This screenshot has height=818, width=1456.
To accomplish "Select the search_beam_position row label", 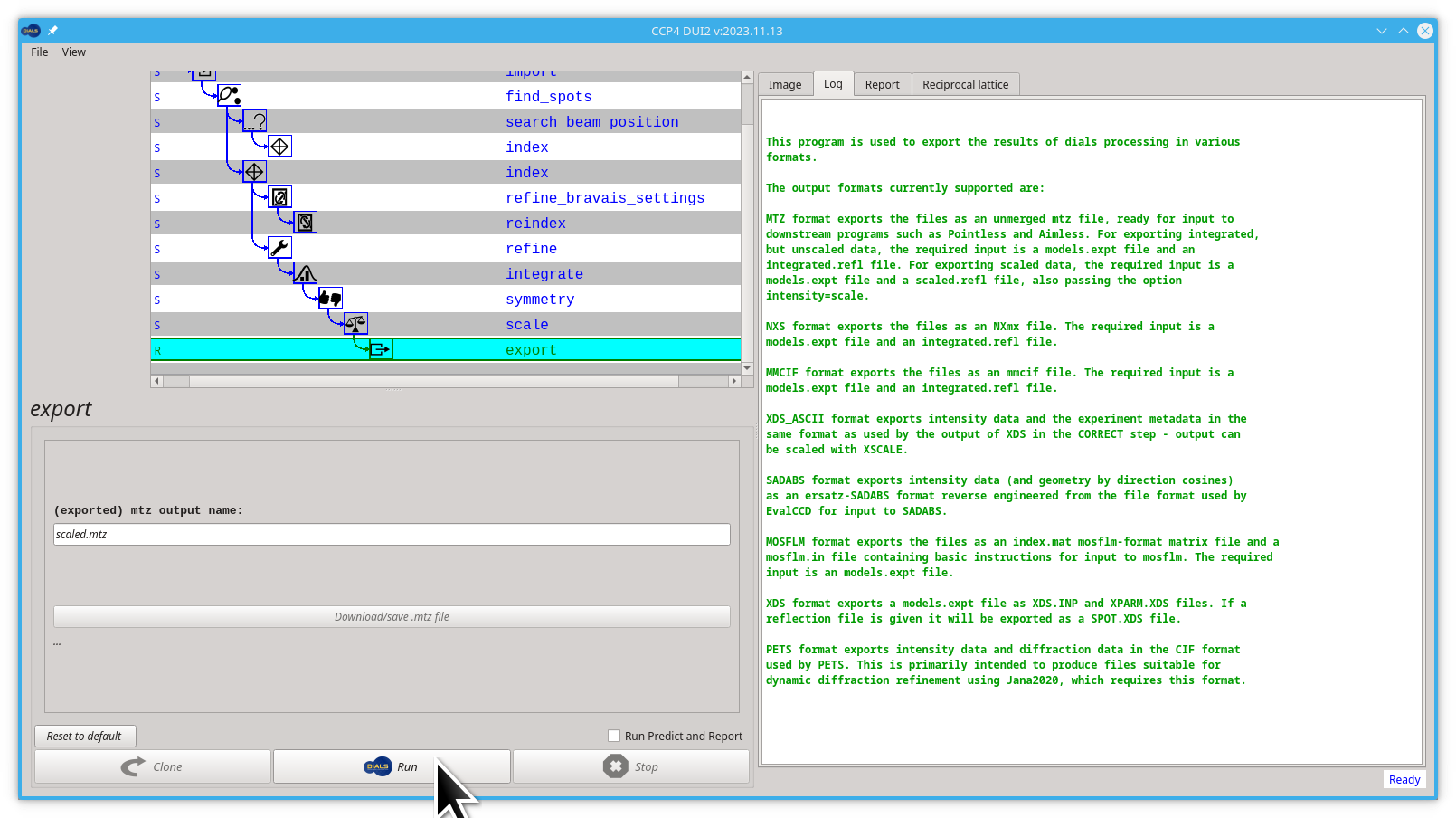I will click(x=592, y=121).
